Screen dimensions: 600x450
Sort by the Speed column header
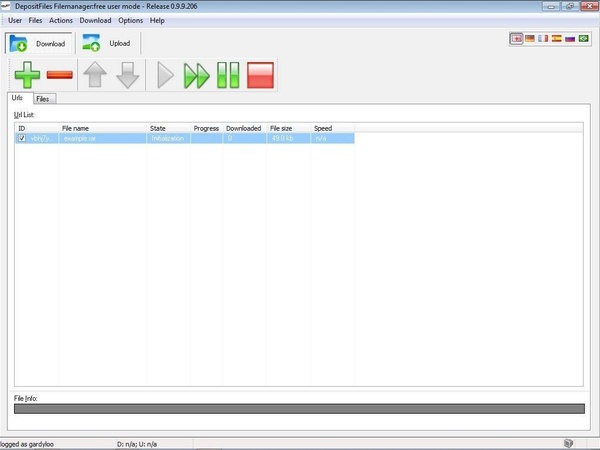click(x=333, y=128)
